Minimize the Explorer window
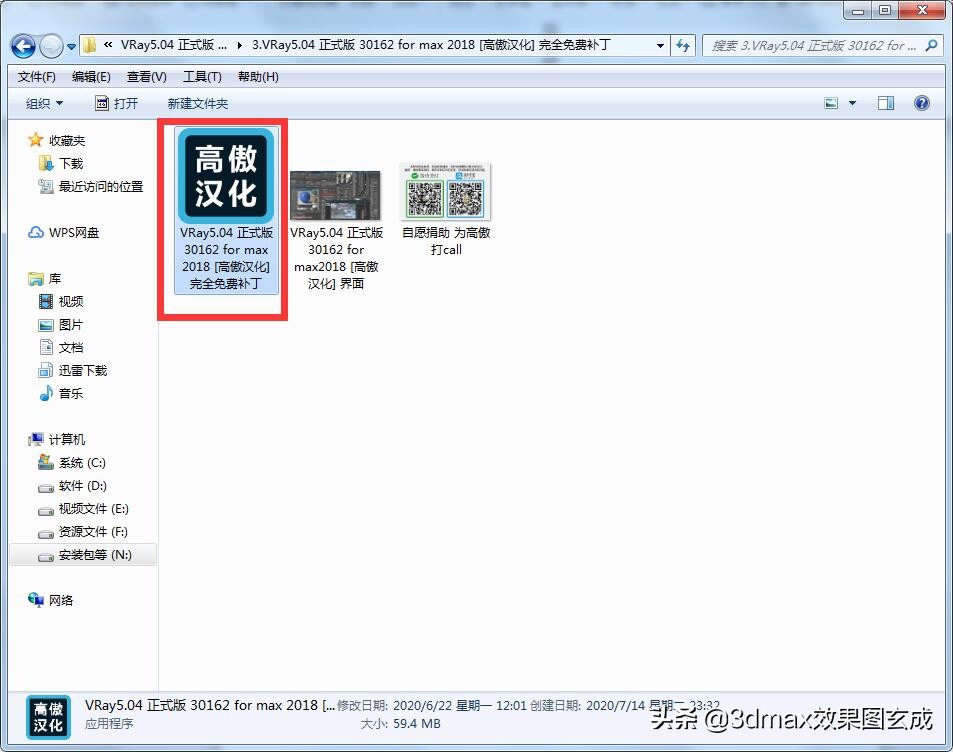 (858, 10)
